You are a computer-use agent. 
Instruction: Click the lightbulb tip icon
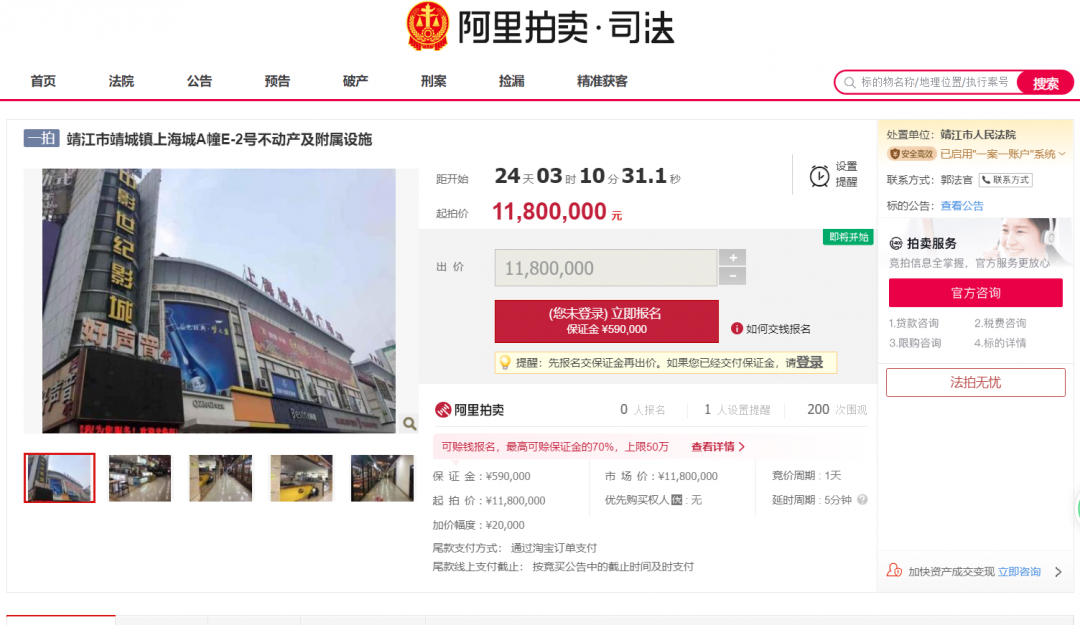(505, 362)
